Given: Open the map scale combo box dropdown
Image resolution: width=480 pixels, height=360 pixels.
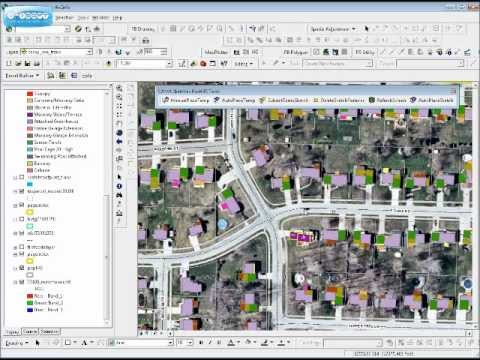Looking at the screenshot, I should (169, 63).
